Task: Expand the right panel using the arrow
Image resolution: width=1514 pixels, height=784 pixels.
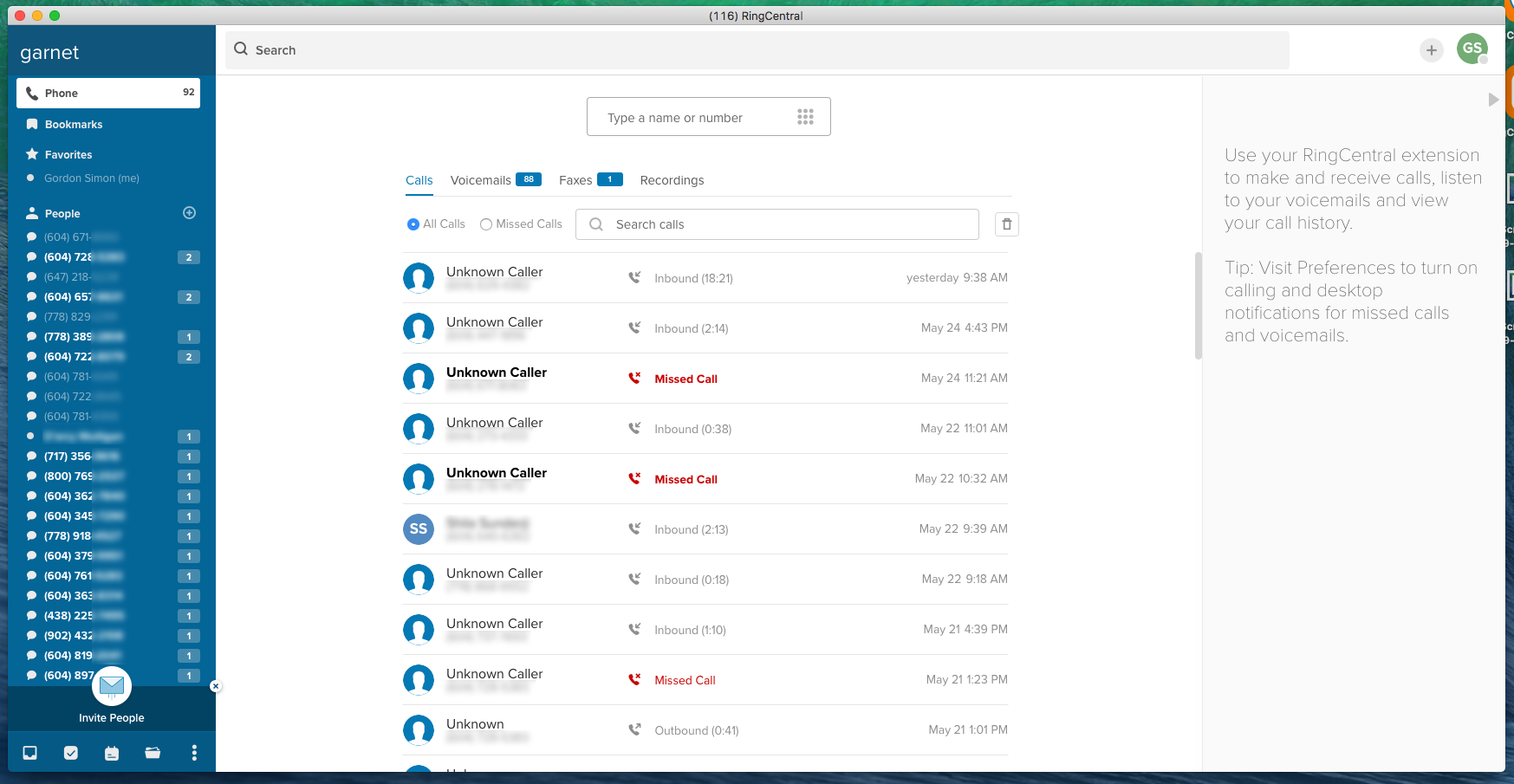Action: tap(1493, 100)
